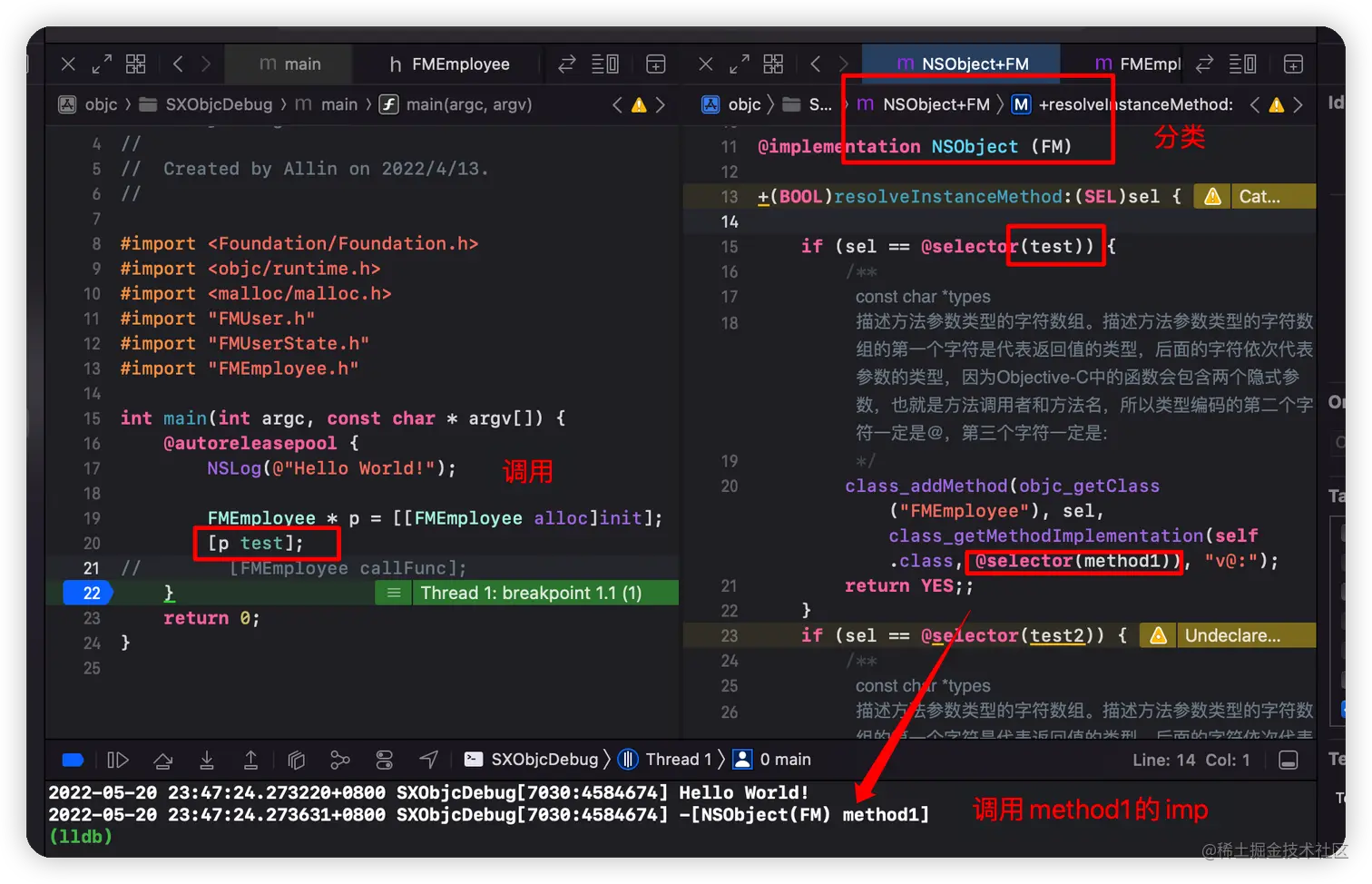Select the NSObject+FM tab
The height and width of the screenshot is (884, 1372).
coord(962,64)
